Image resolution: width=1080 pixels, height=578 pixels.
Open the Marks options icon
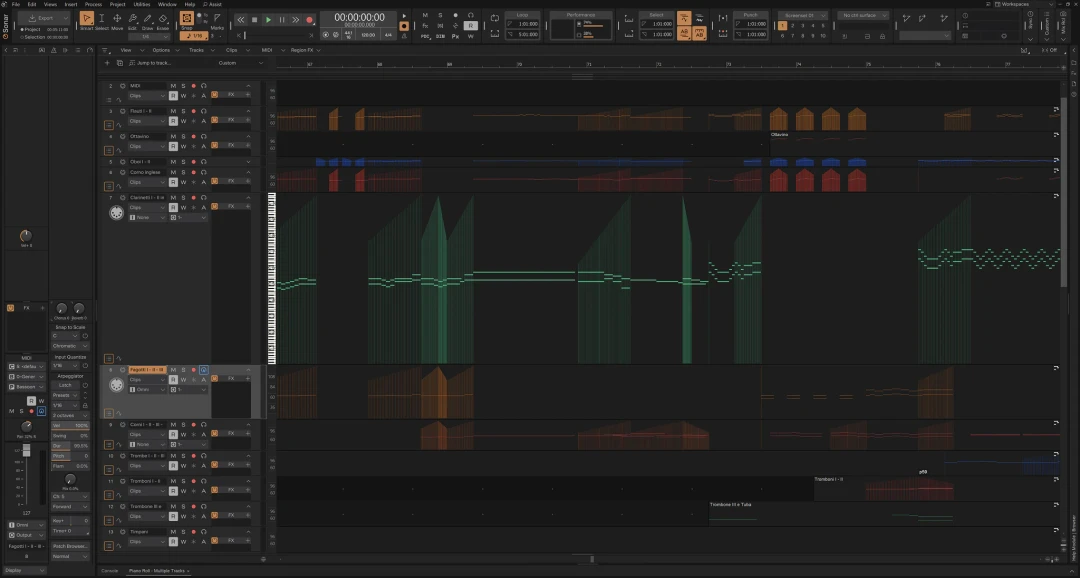[x=217, y=19]
